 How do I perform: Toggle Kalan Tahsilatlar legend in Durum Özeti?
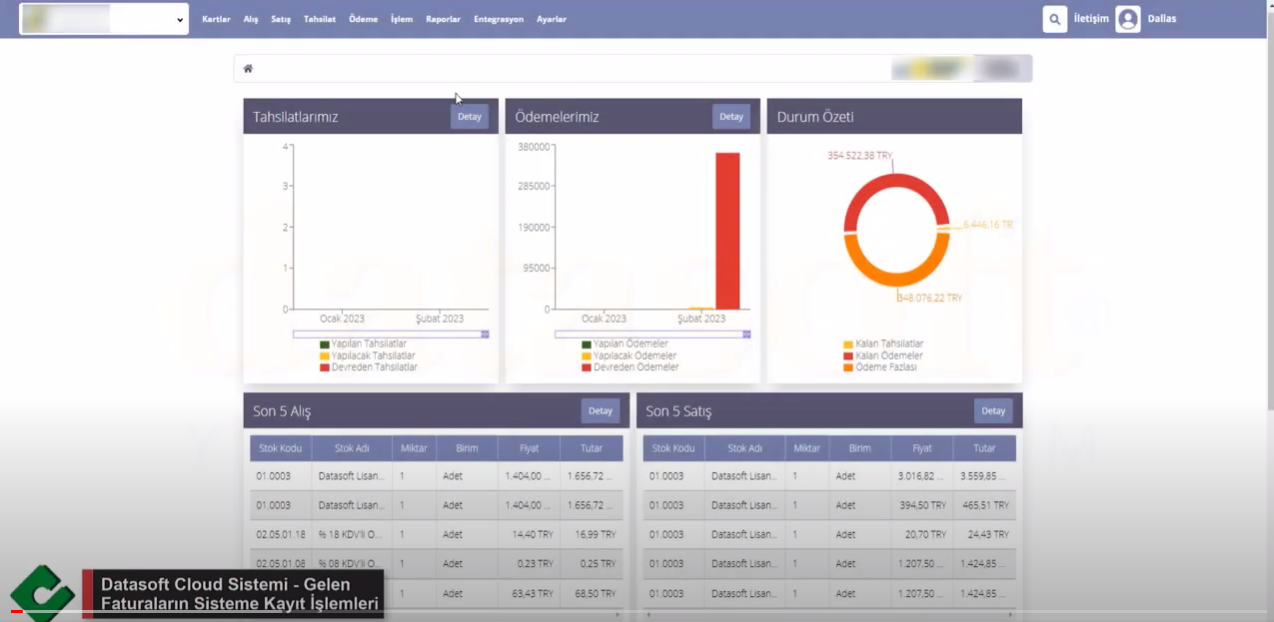848,344
